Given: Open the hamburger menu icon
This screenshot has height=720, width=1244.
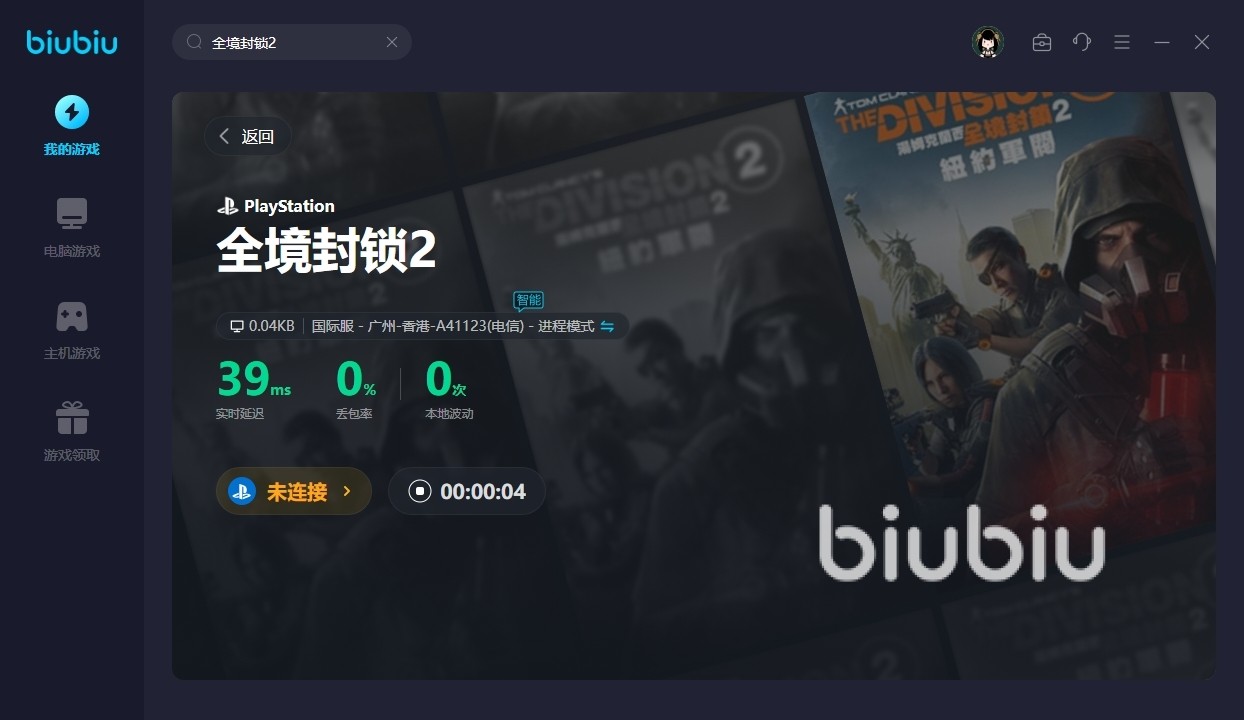Looking at the screenshot, I should pyautogui.click(x=1122, y=42).
